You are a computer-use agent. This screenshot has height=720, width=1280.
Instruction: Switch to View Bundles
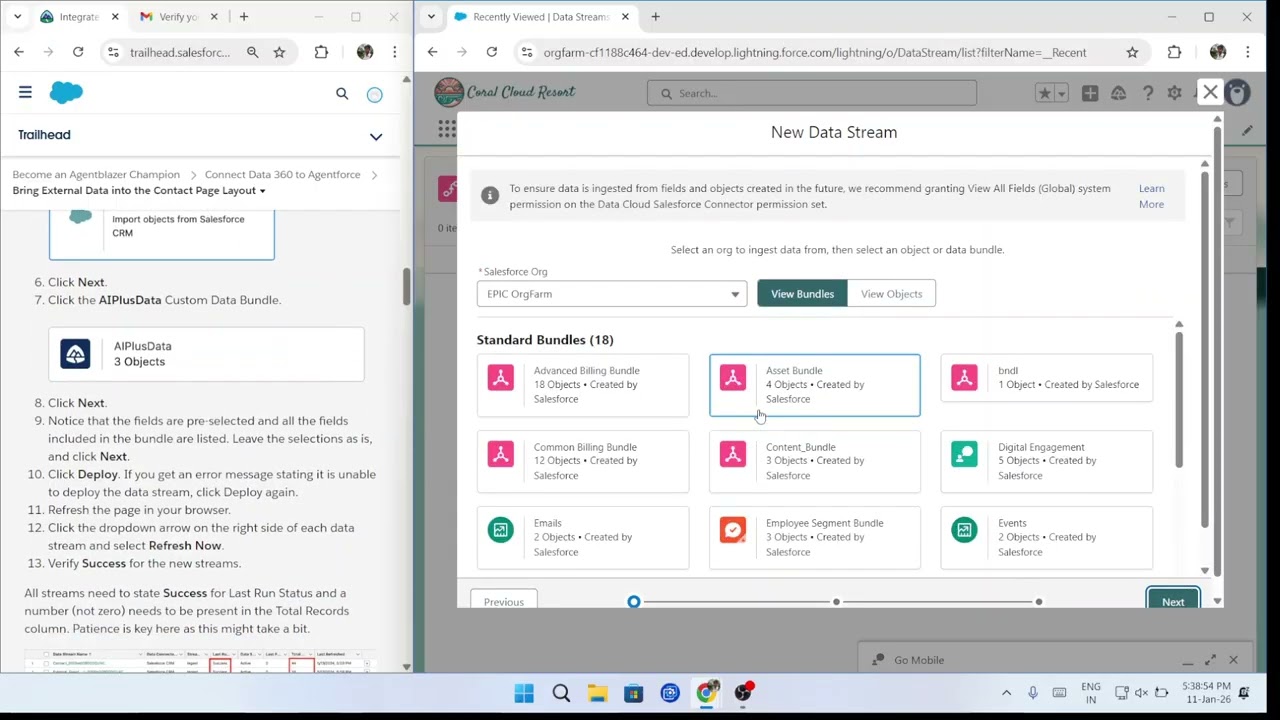802,294
